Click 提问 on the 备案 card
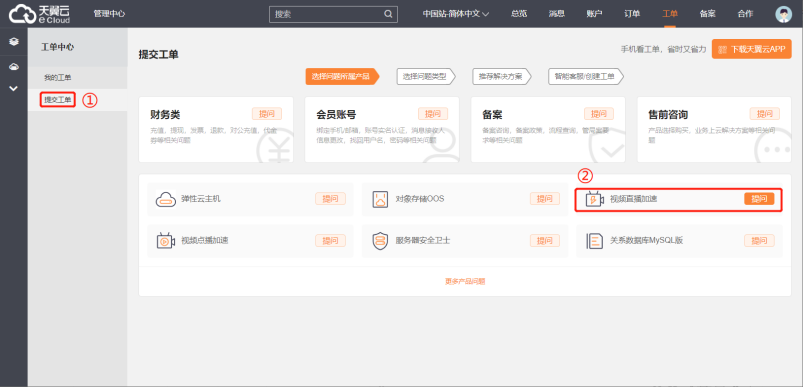The image size is (804, 387). (599, 114)
